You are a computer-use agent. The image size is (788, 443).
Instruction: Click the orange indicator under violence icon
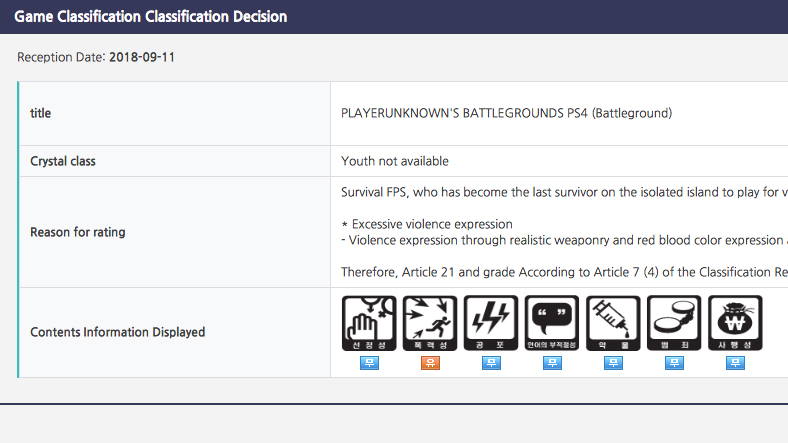430,363
